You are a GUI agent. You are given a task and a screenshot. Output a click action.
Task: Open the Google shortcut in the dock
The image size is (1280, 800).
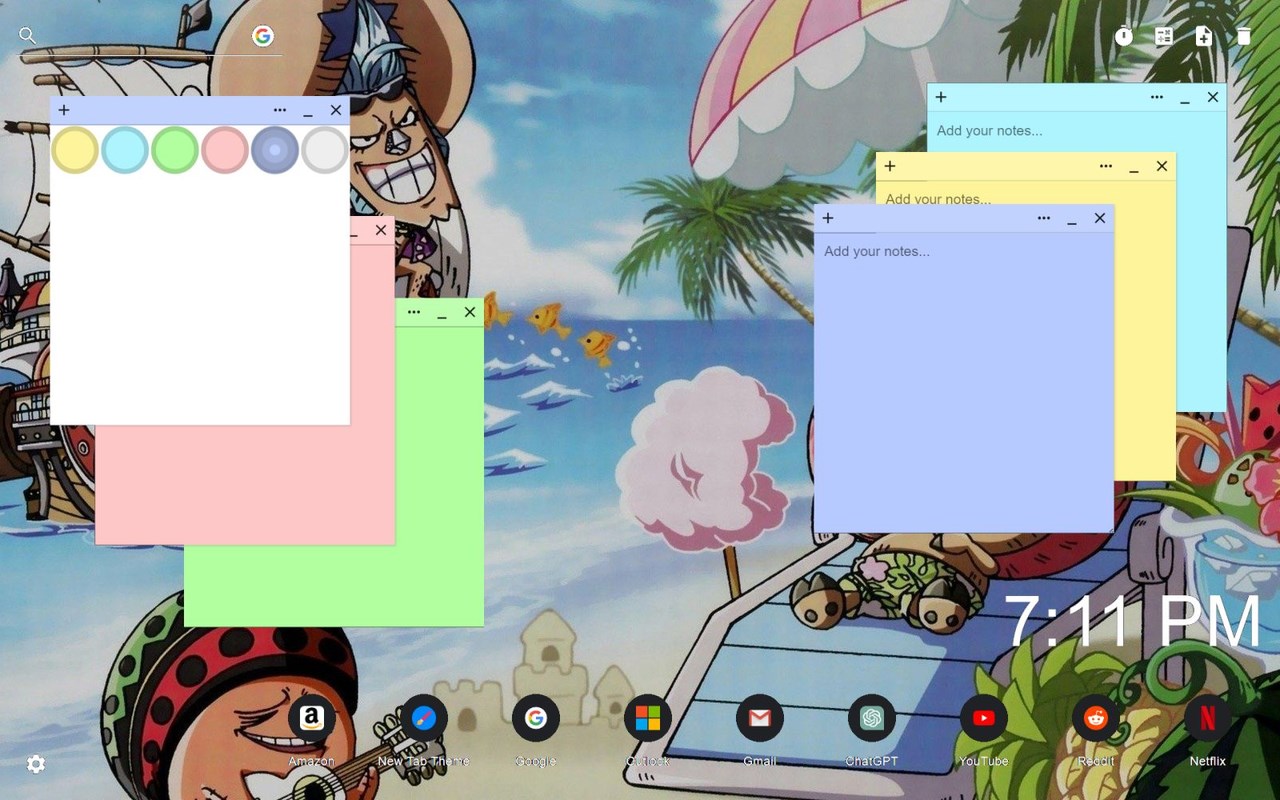(x=536, y=718)
